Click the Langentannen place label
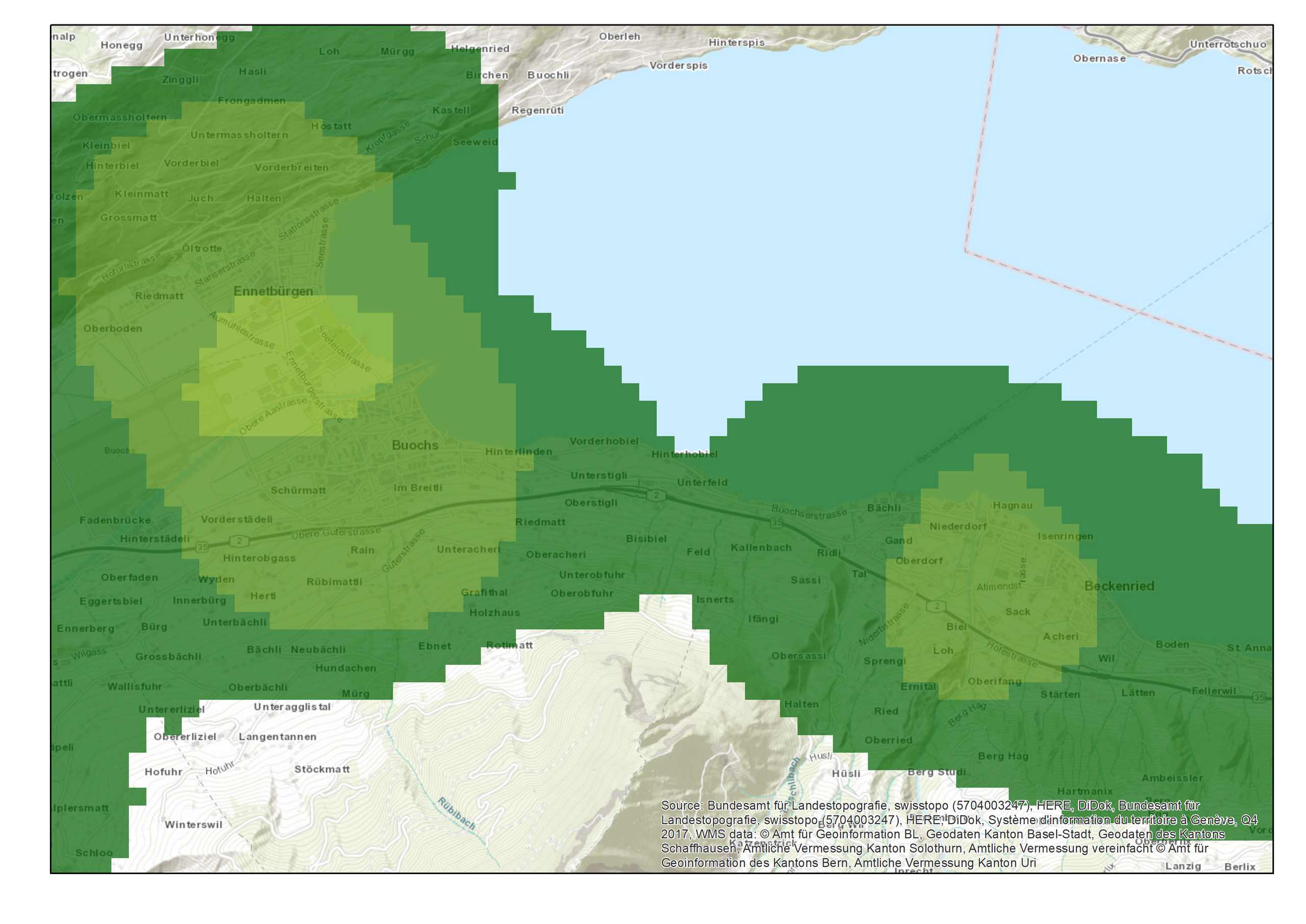Image resolution: width=1306 pixels, height=924 pixels. point(277,737)
